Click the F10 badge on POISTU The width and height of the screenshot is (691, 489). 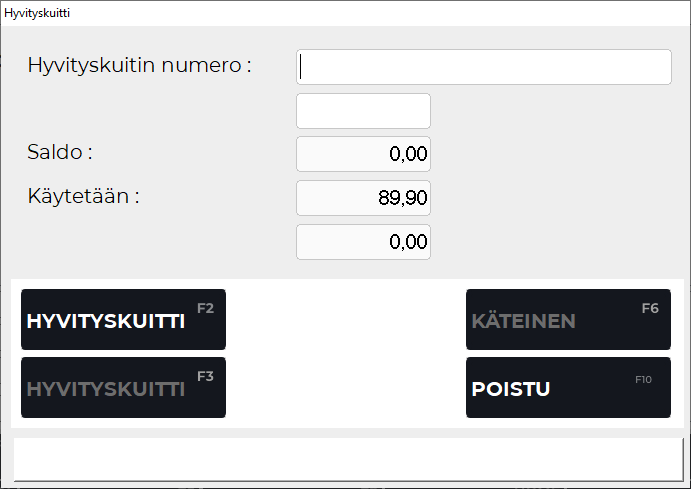tap(643, 380)
